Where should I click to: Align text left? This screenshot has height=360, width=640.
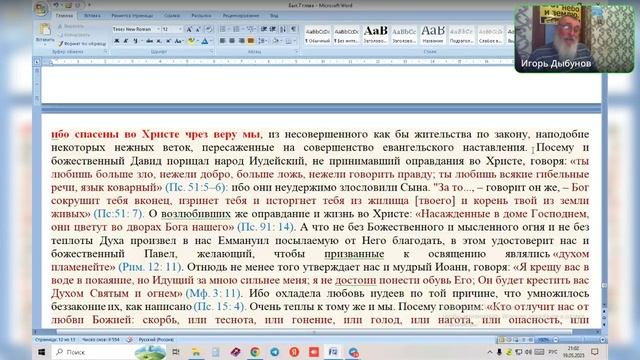click(222, 41)
